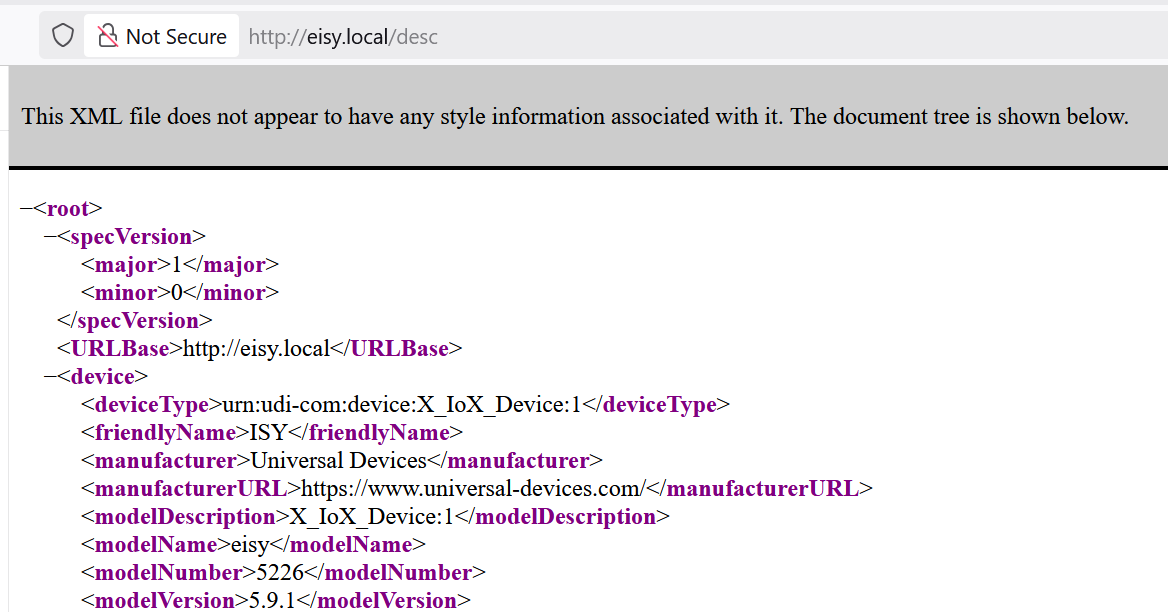This screenshot has height=612, width=1168.
Task: Click the friendlyName ISY line
Action: [x=272, y=433]
